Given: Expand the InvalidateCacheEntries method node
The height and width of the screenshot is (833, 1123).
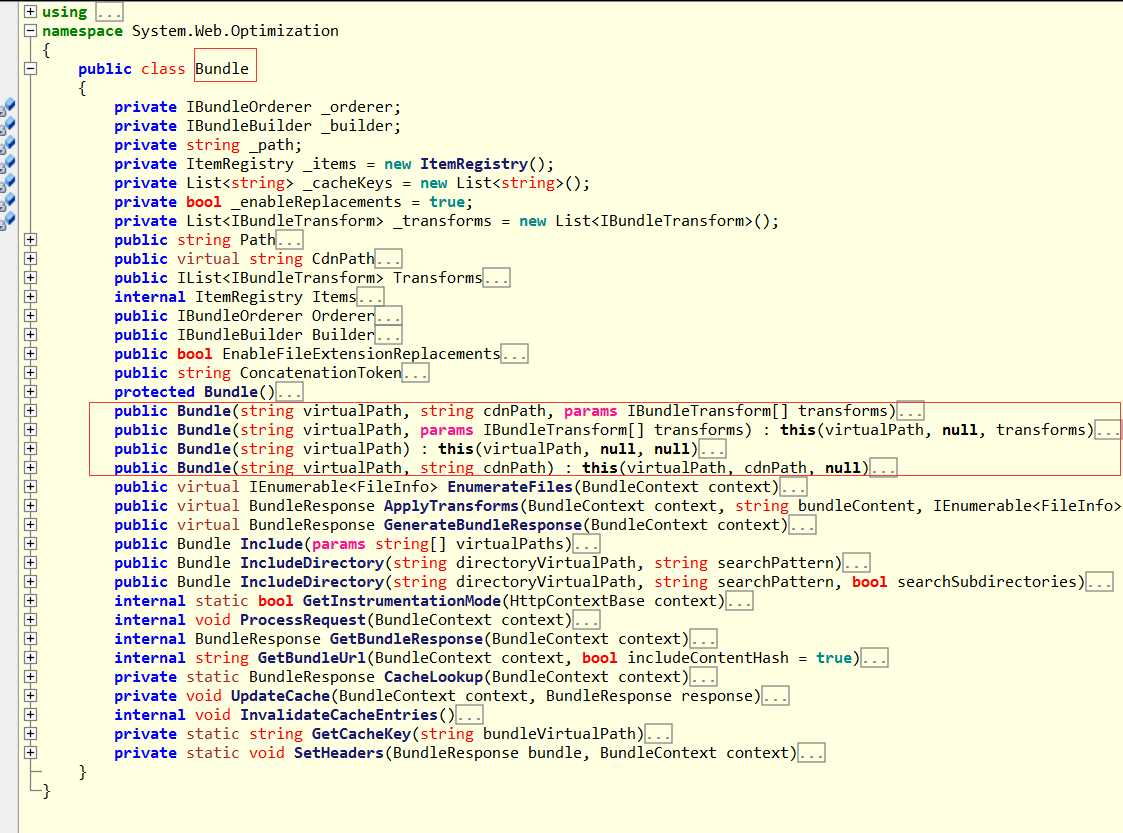Looking at the screenshot, I should 30,715.
